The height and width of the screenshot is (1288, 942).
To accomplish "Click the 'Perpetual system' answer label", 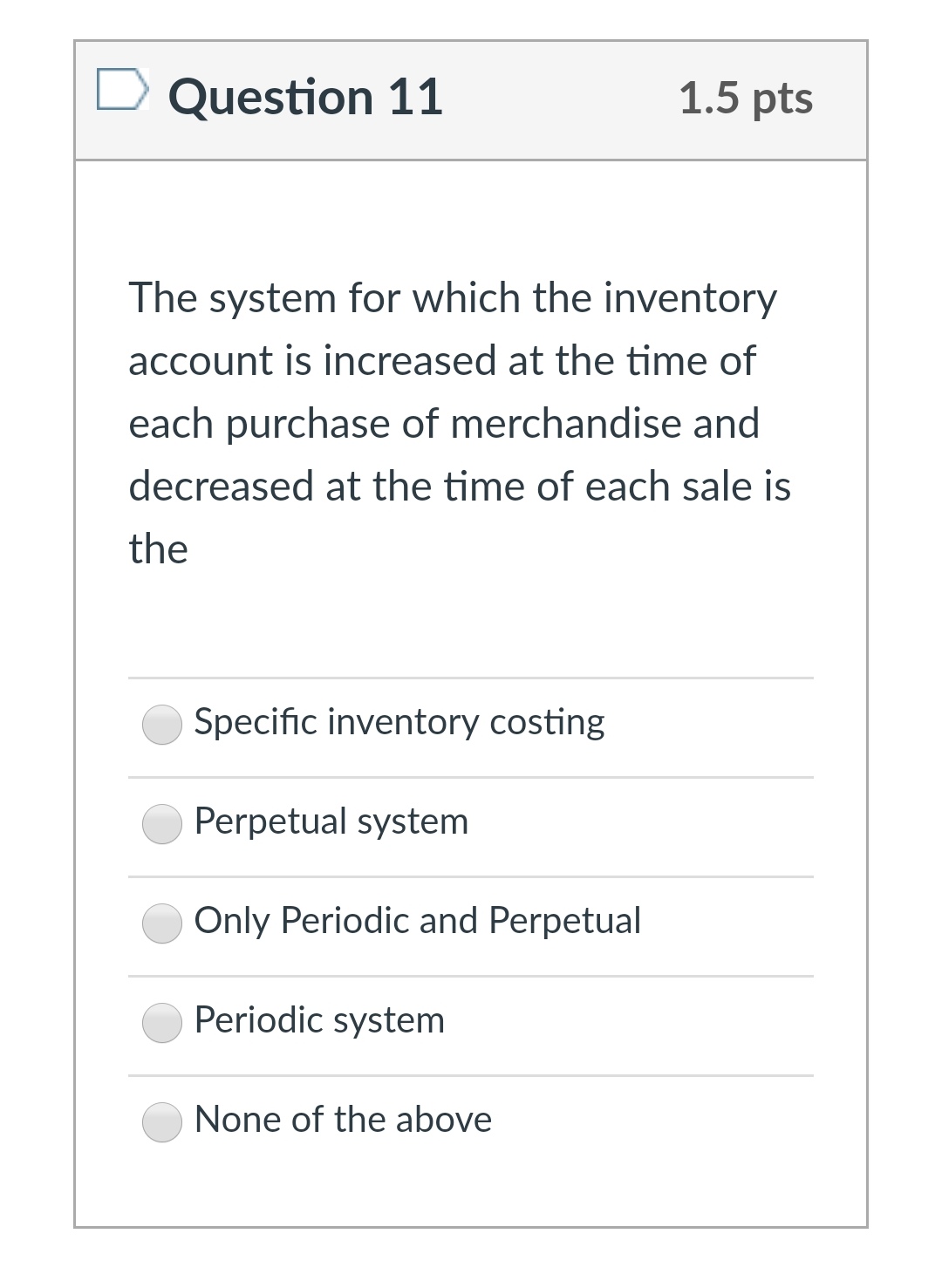I will click(x=331, y=821).
